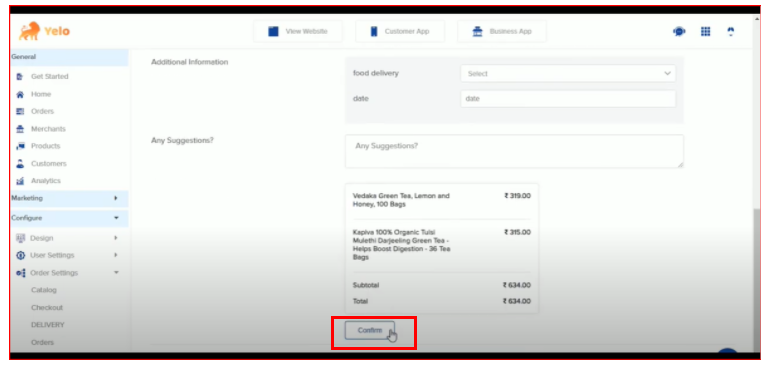Open Products in the sidebar
Screen dimensions: 766x366
45,146
